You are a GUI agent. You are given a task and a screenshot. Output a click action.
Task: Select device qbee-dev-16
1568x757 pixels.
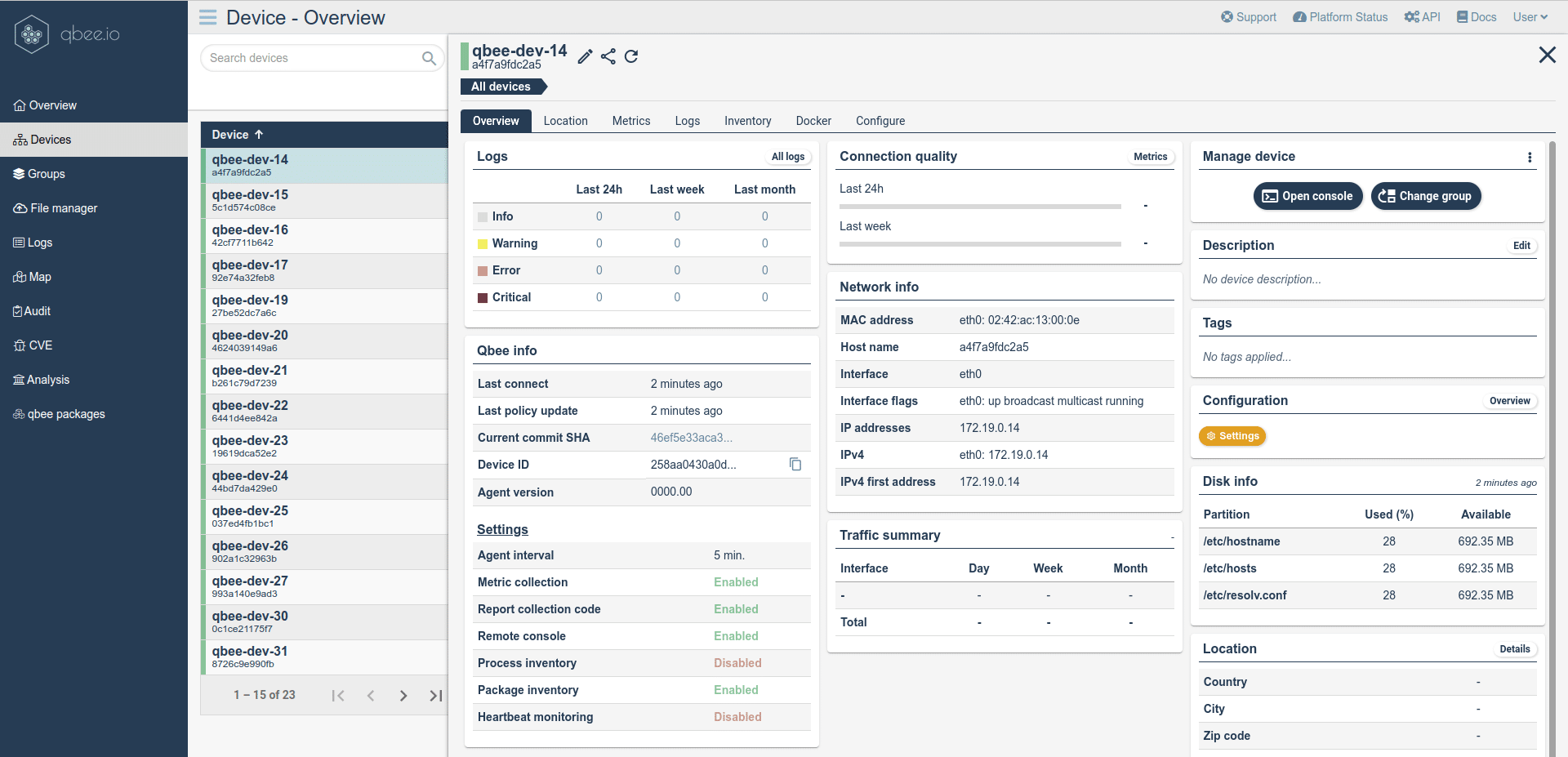tap(324, 236)
